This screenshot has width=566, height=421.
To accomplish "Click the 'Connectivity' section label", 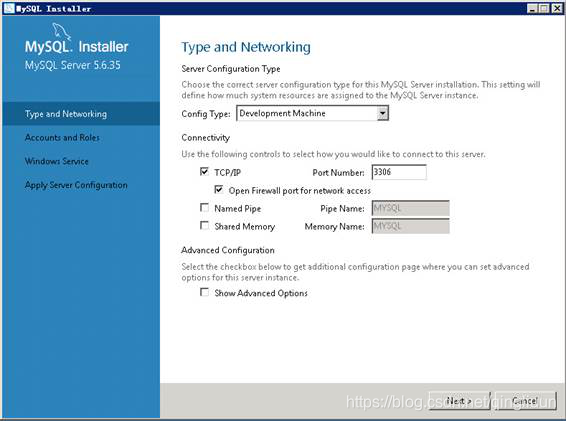I will [x=206, y=138].
